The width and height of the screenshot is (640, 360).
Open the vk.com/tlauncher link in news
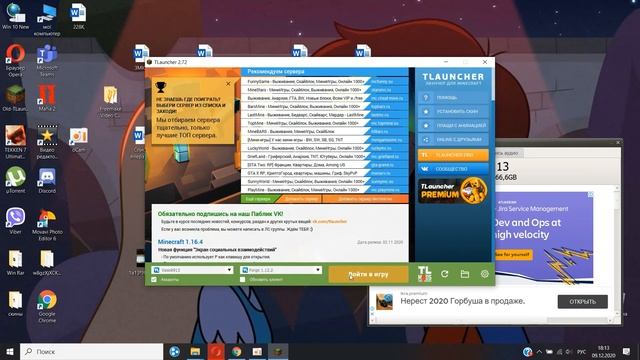tap(329, 222)
